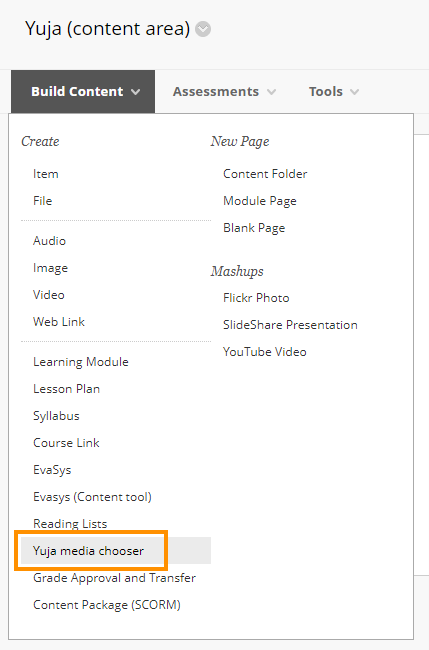429x650 pixels.
Task: Add a Web Link
Action: (x=59, y=322)
